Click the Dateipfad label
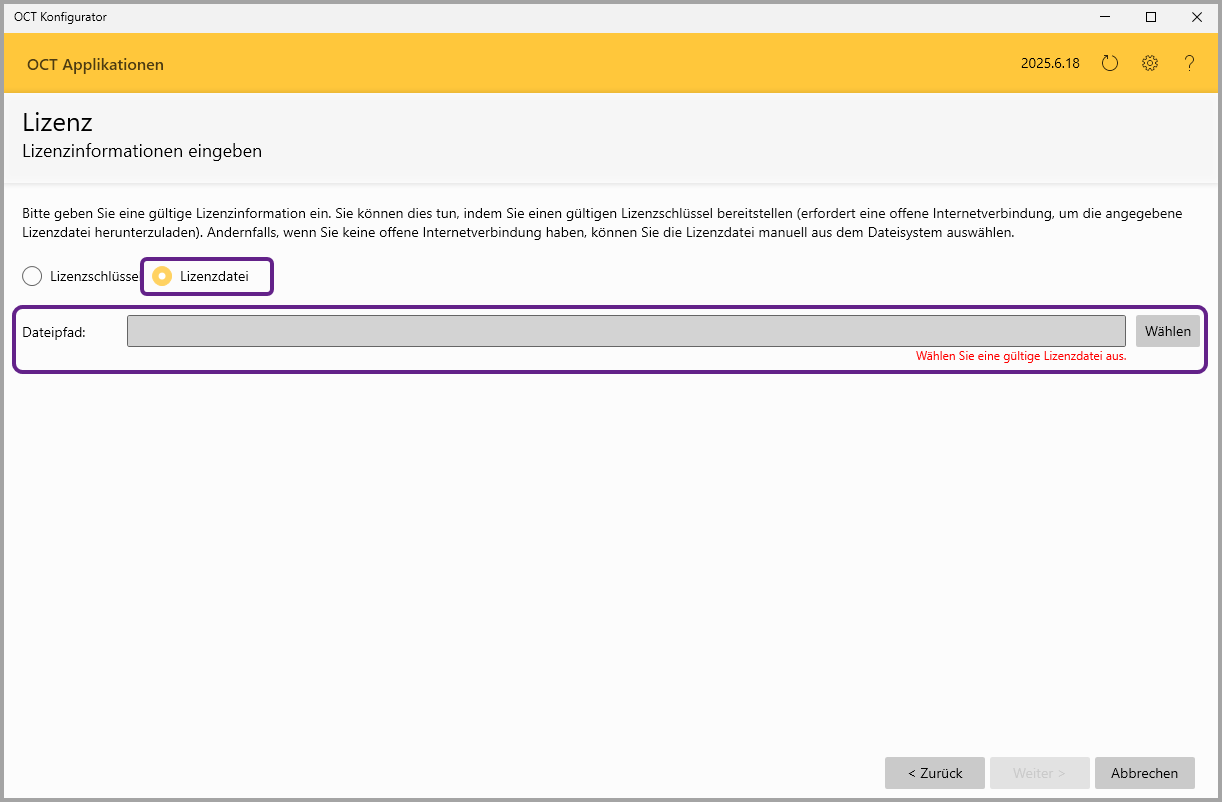1222x802 pixels. coord(54,332)
